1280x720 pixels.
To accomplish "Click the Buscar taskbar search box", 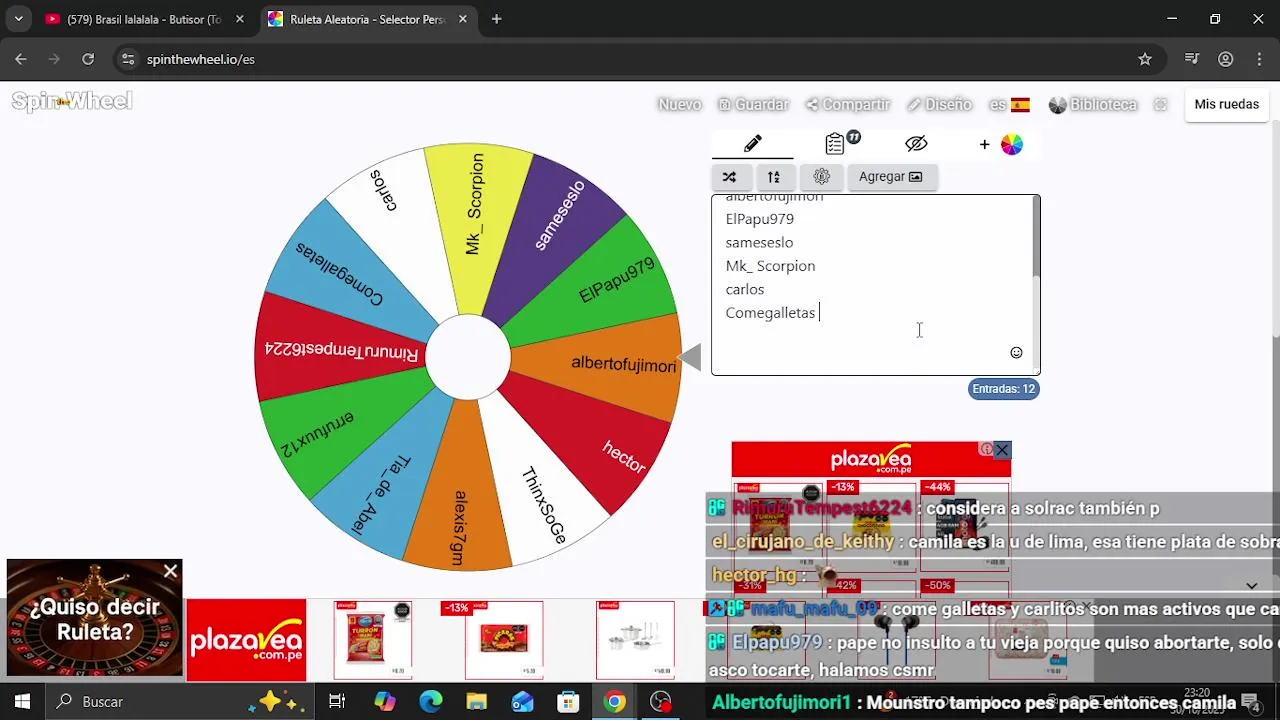I will pos(180,702).
